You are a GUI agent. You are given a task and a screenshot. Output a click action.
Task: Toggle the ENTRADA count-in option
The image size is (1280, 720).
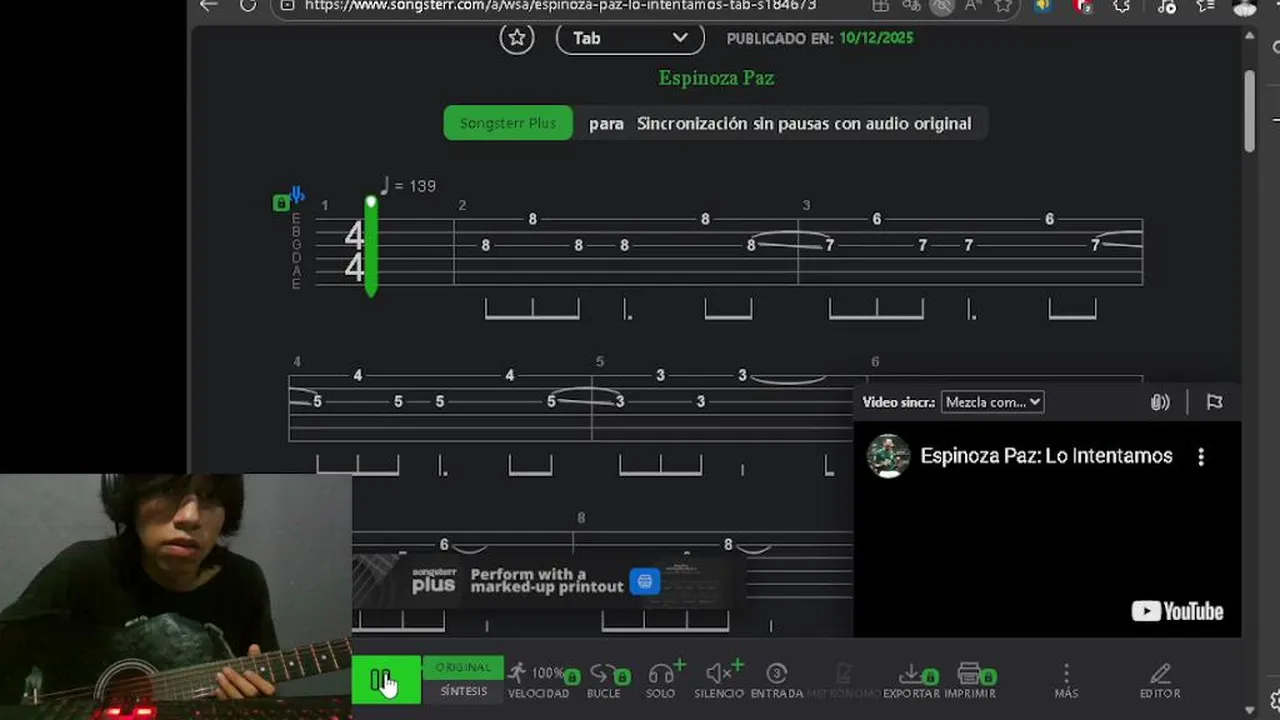(x=777, y=681)
